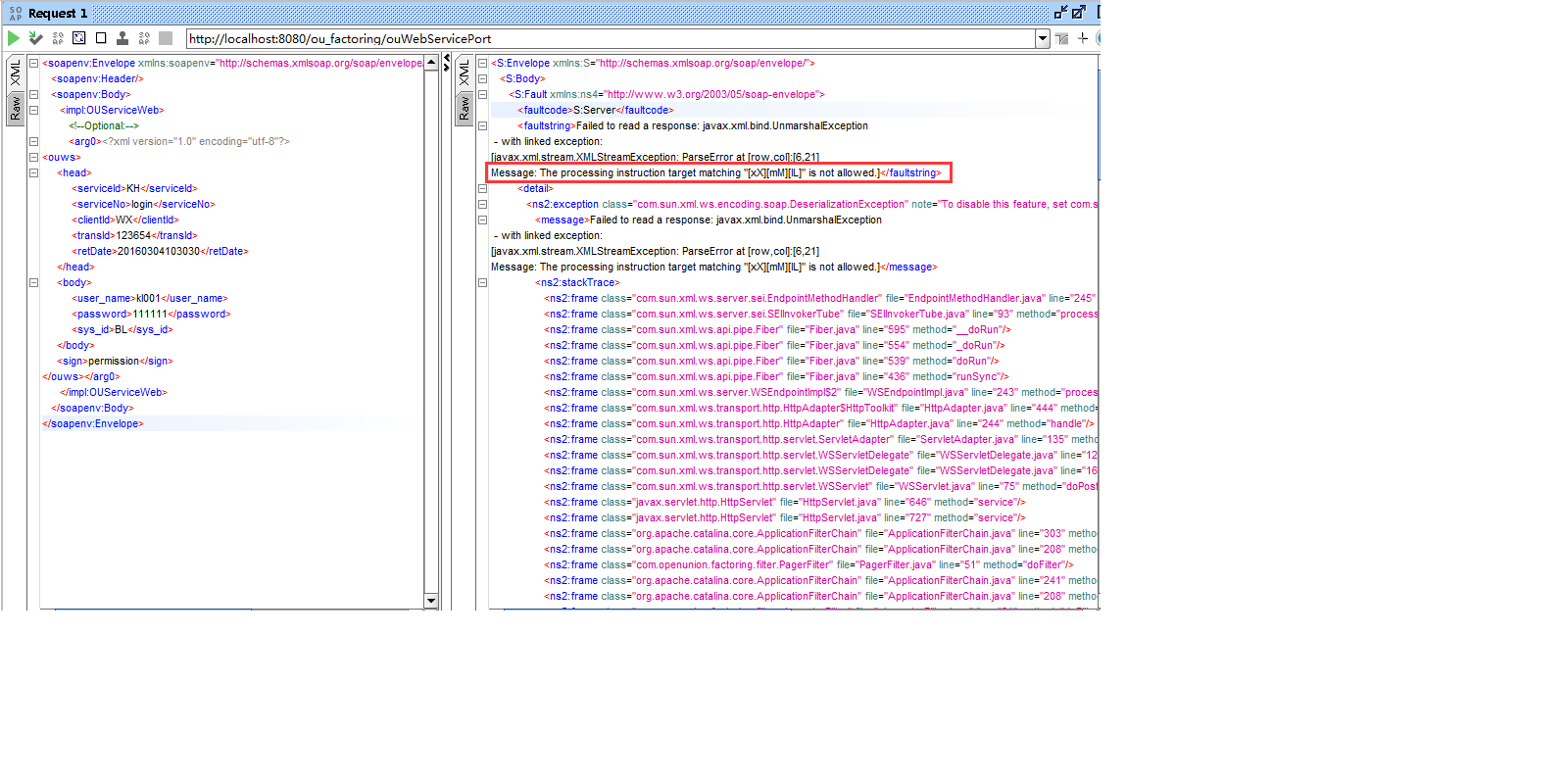Click the sys_id BL line
Screen dimensions: 1568x782
(x=122, y=329)
